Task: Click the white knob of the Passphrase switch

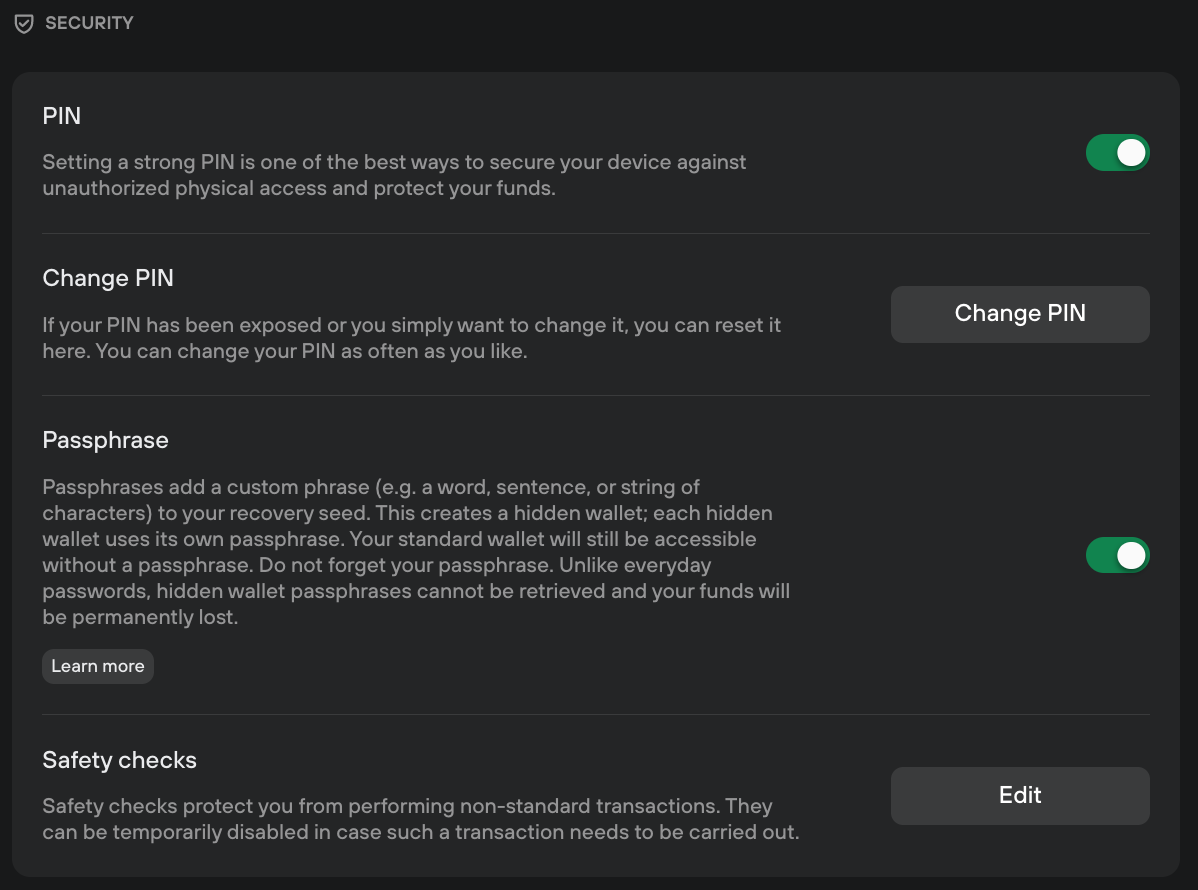Action: (x=1131, y=555)
